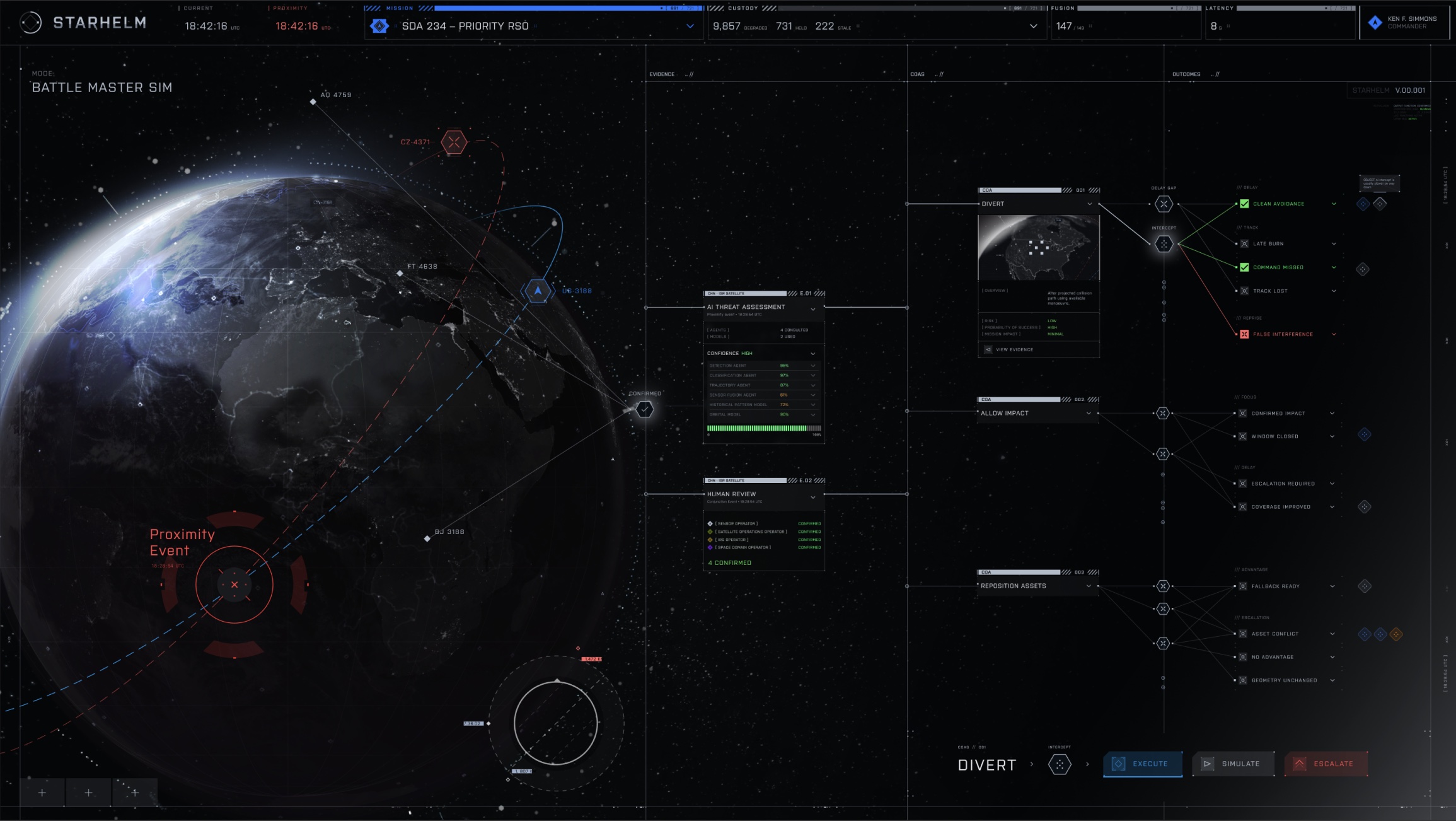
Task: Click the CONFIRMED checkmark node beside the globe
Action: (x=645, y=409)
